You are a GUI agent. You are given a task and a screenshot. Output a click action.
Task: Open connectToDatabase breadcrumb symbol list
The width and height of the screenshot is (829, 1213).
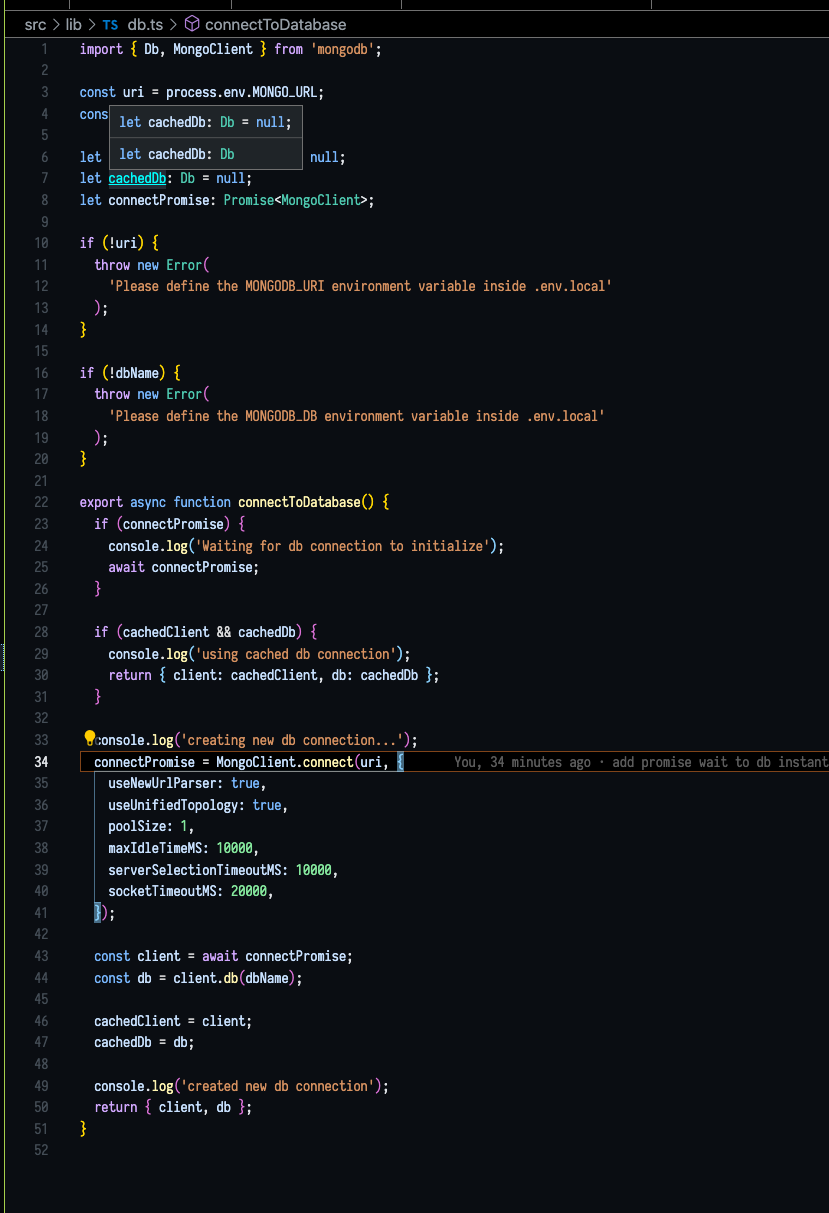coord(275,24)
